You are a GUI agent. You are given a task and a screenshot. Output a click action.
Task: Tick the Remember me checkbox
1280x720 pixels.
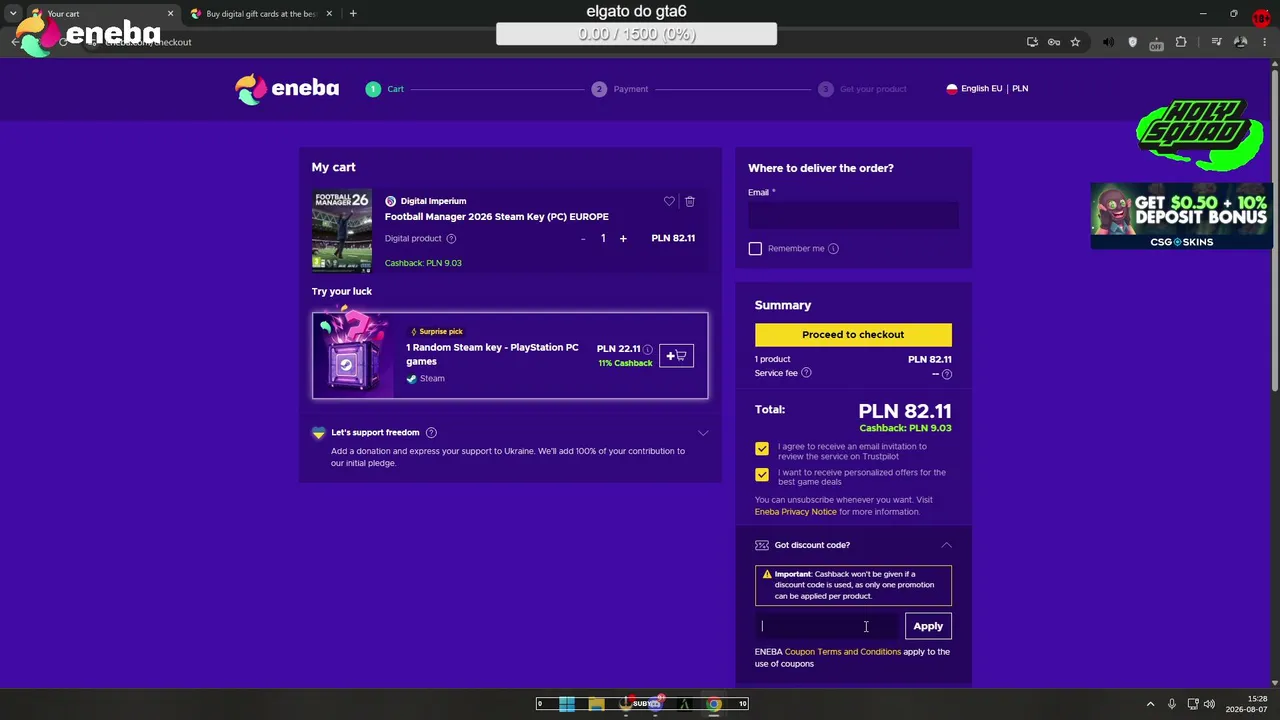tap(755, 248)
